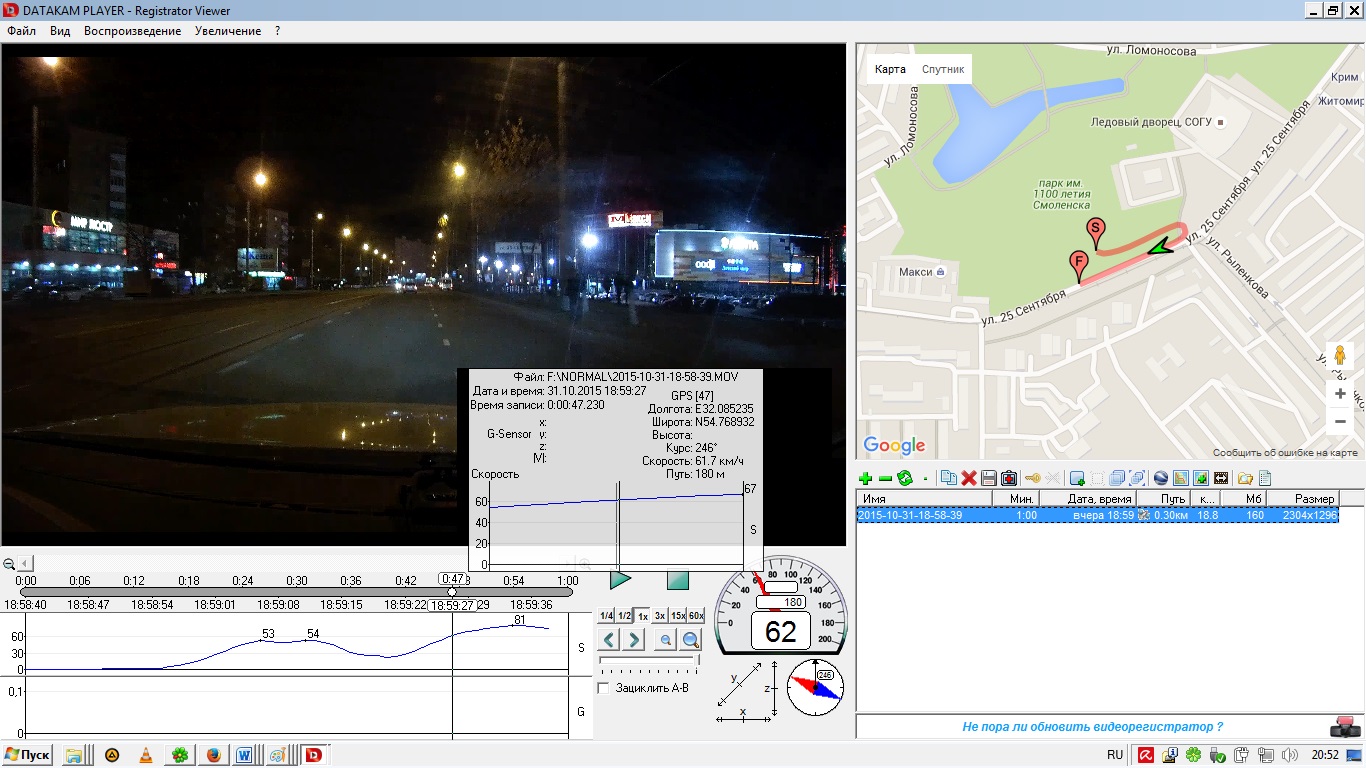Enable the Зациклить A-B checkbox

click(x=603, y=688)
